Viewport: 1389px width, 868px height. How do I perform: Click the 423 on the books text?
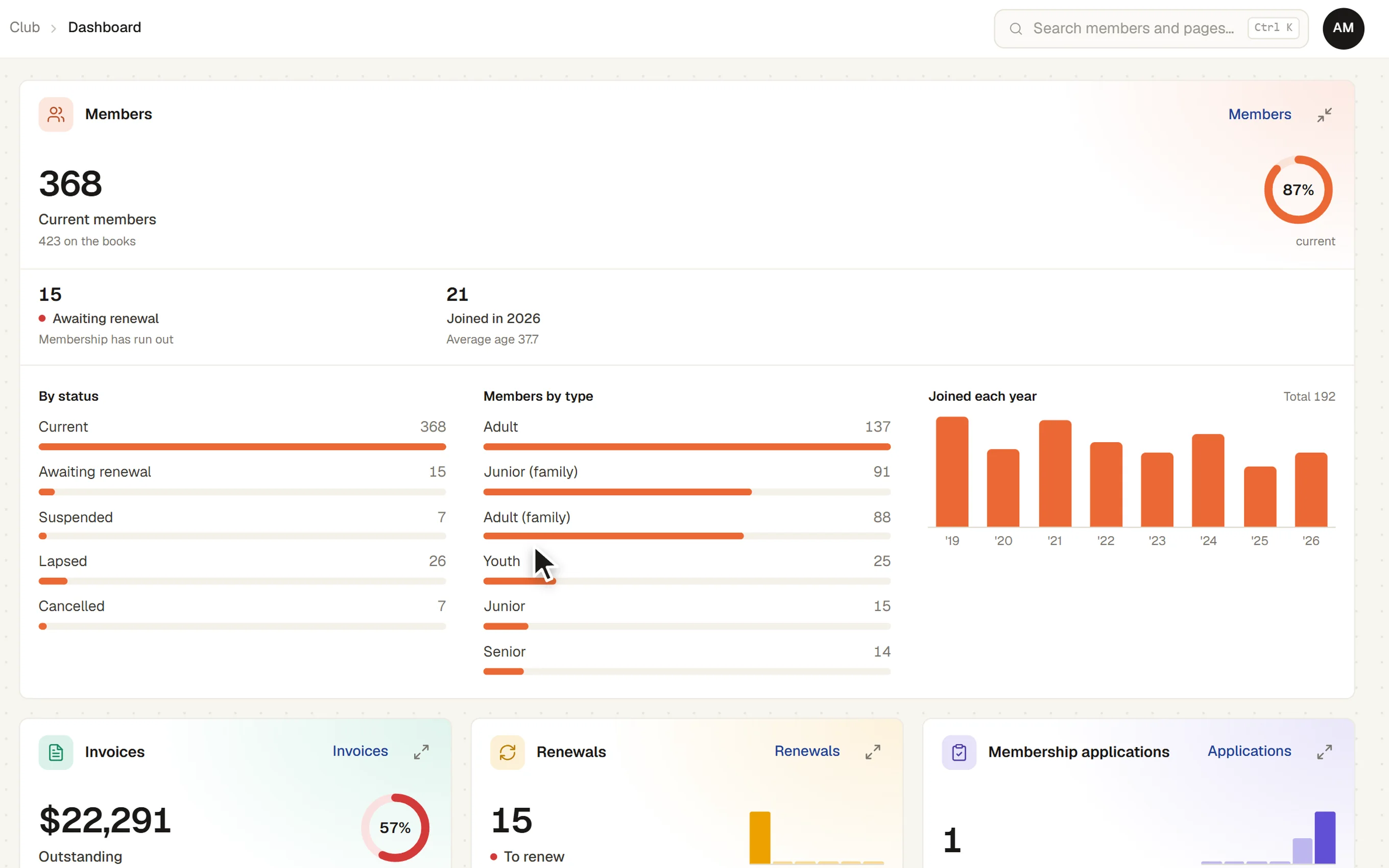[87, 241]
